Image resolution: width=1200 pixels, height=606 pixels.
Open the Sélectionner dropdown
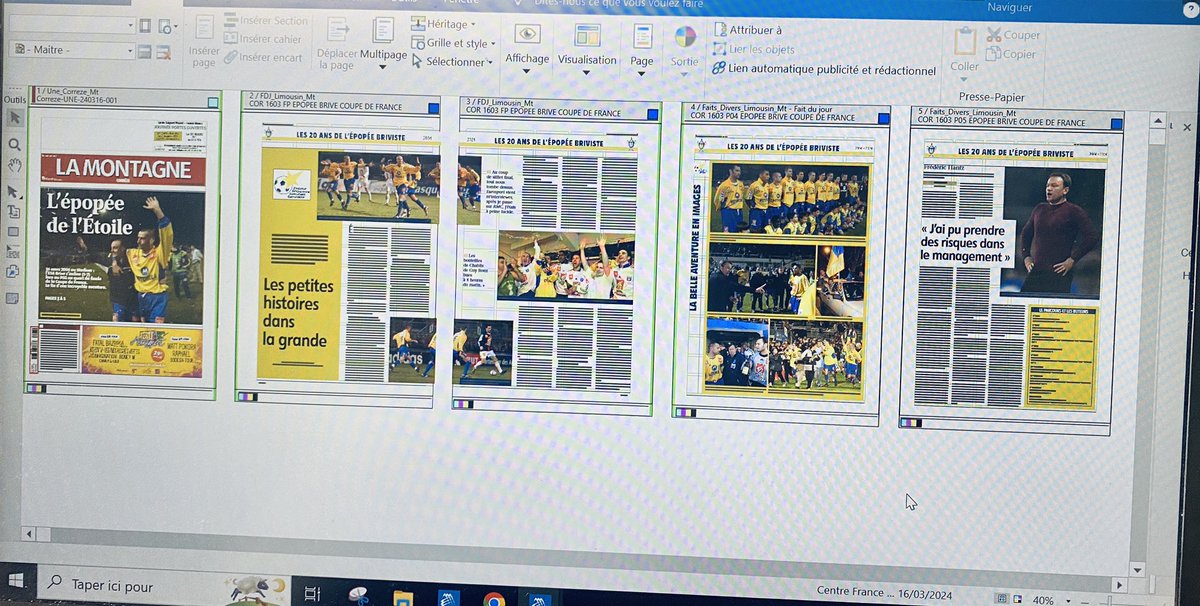tap(453, 61)
